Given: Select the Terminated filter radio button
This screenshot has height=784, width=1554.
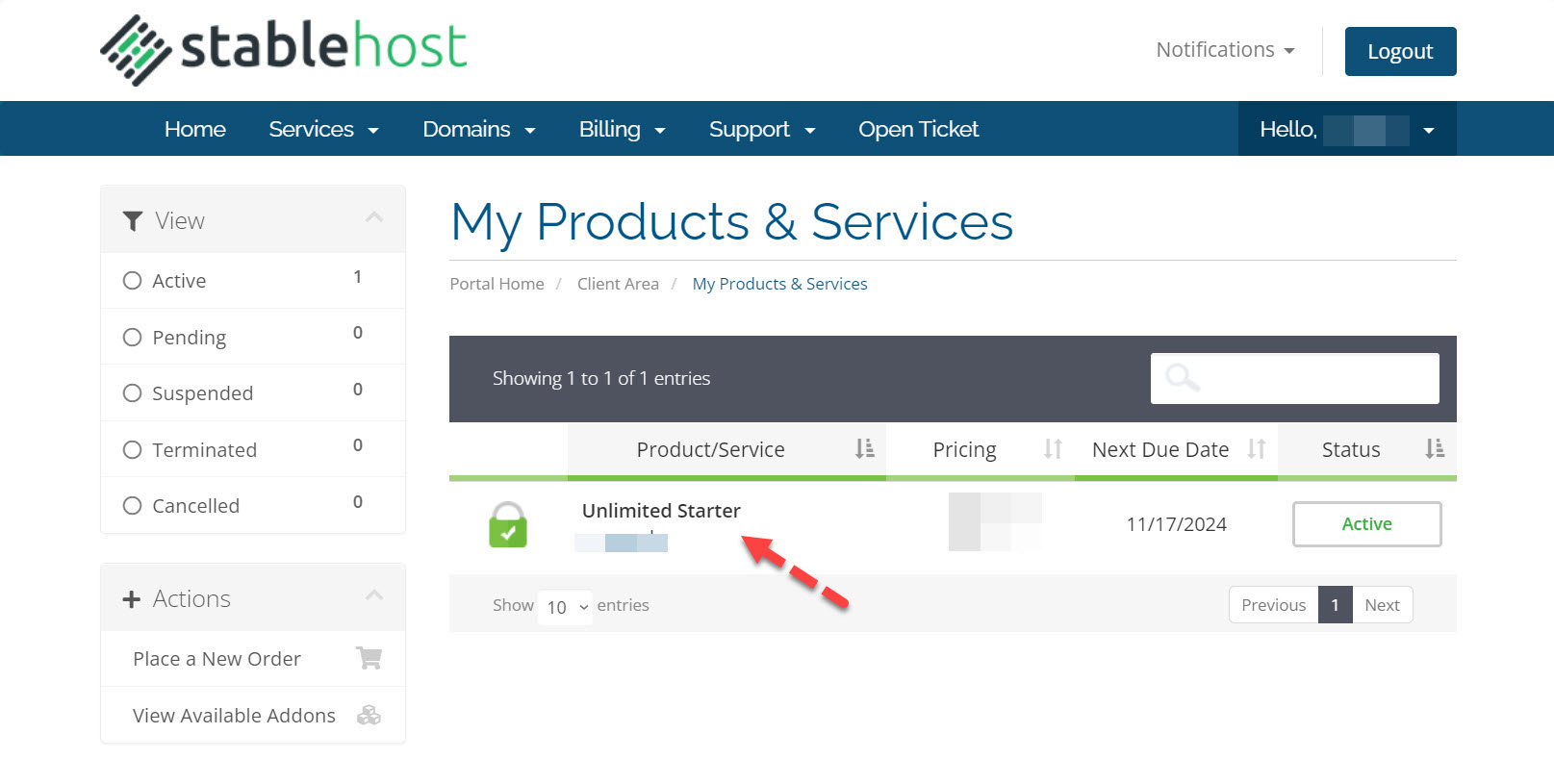Looking at the screenshot, I should click(133, 450).
